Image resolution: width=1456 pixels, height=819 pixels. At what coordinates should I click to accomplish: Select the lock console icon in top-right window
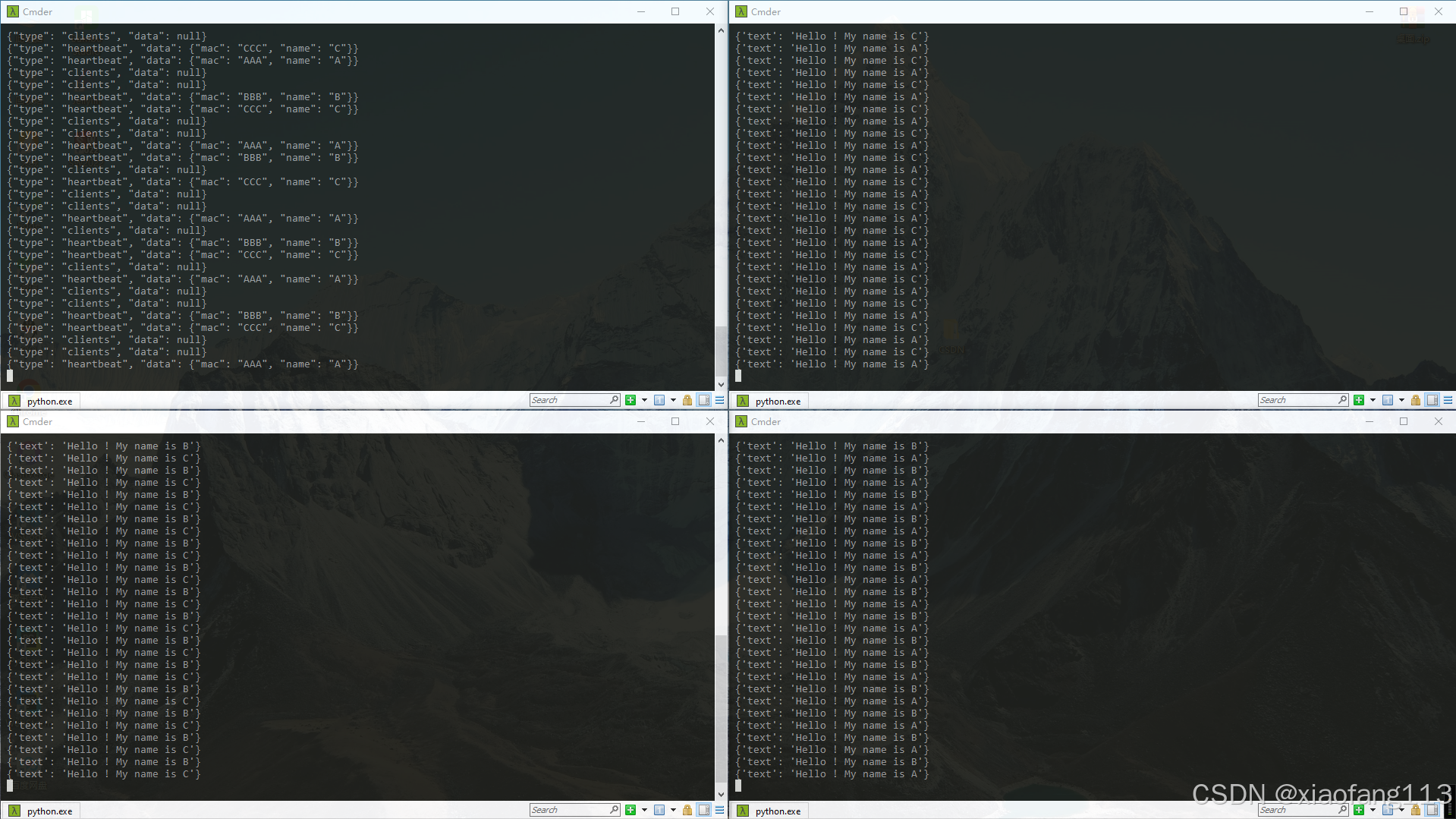pyautogui.click(x=1415, y=400)
